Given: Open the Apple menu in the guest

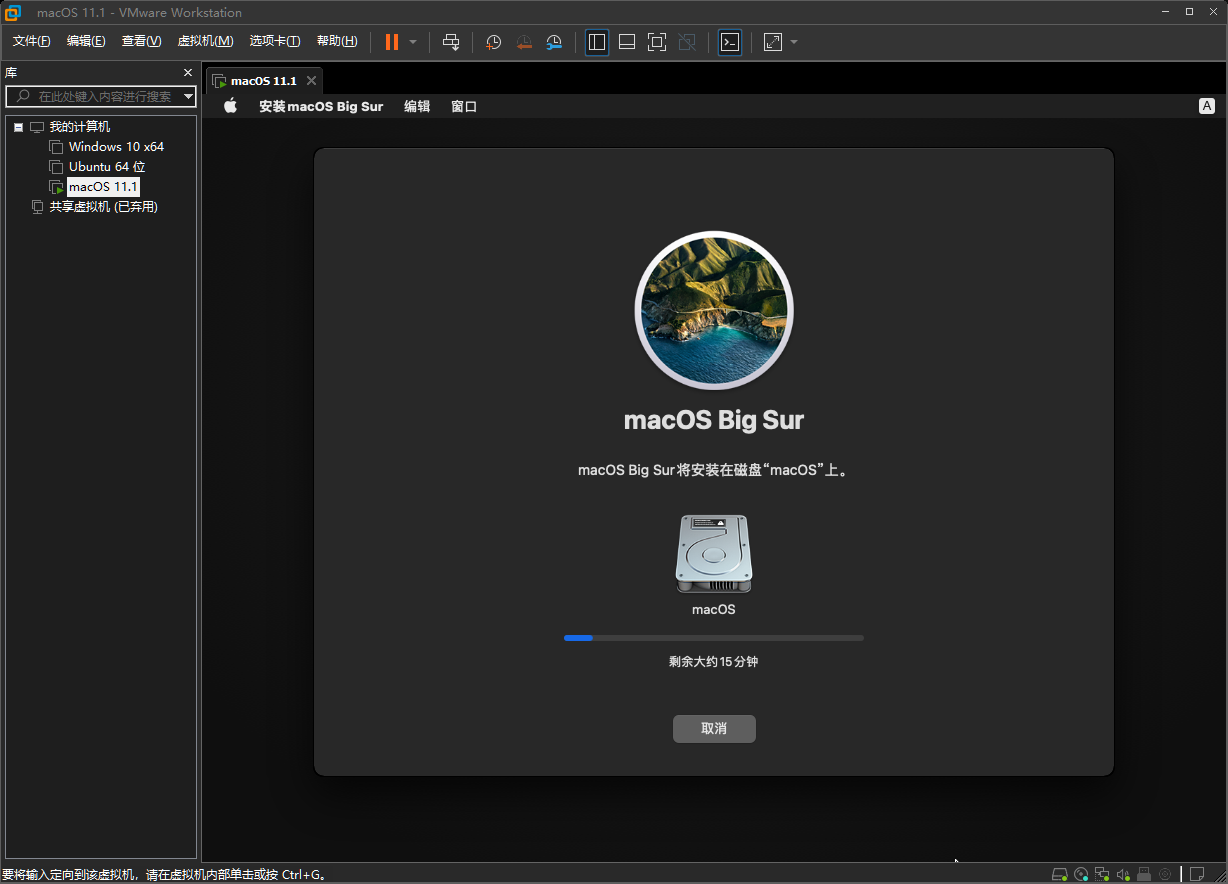Looking at the screenshot, I should [x=230, y=106].
